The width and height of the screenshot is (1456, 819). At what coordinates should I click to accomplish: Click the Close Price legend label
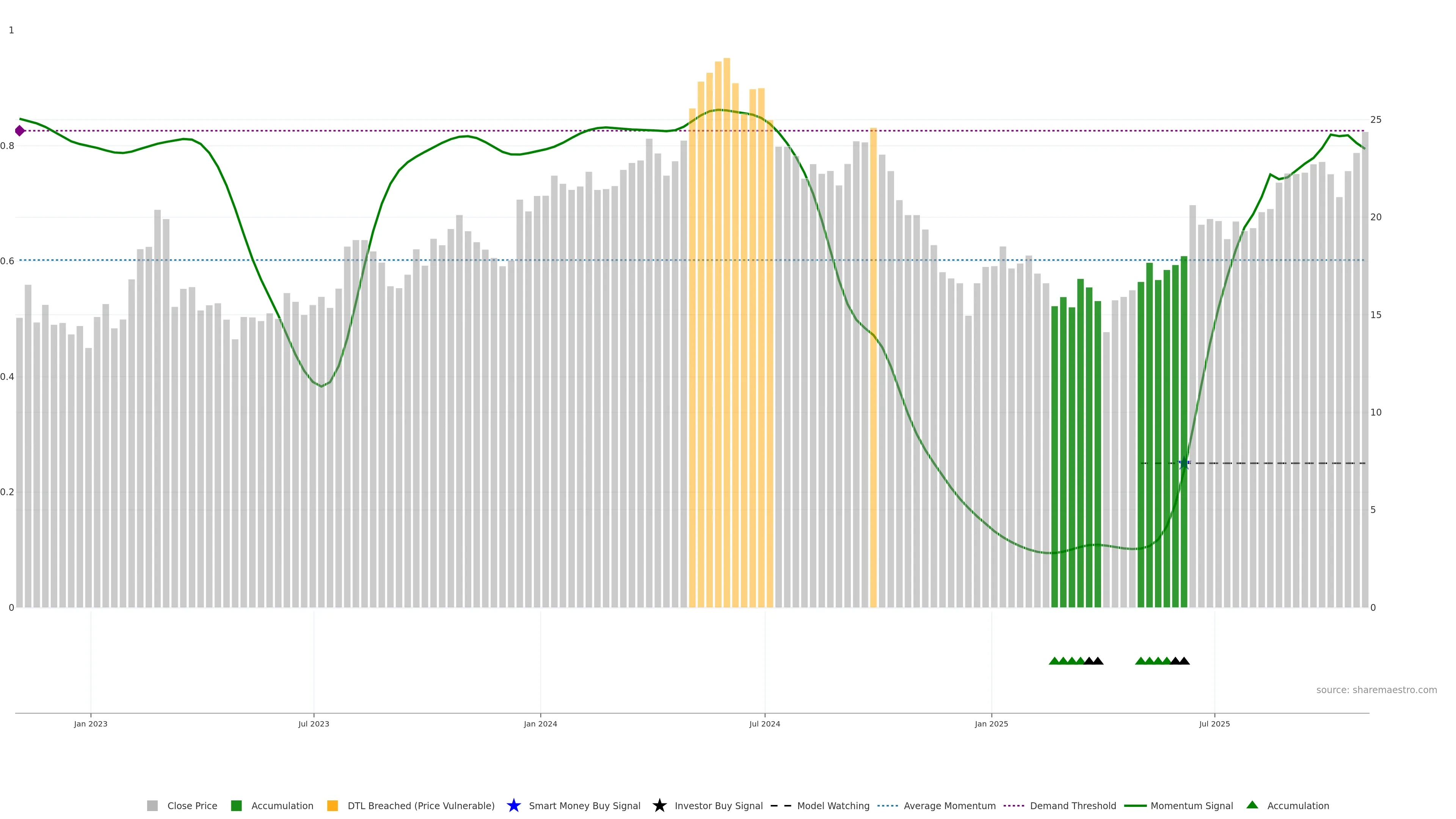pyautogui.click(x=191, y=805)
